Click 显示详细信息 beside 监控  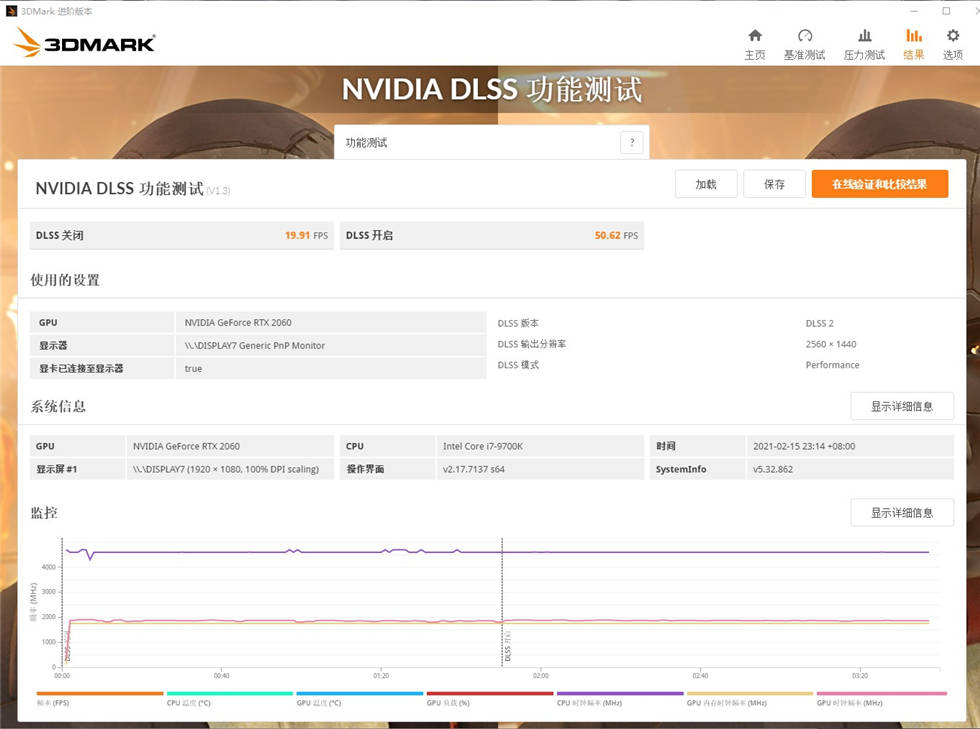(902, 513)
